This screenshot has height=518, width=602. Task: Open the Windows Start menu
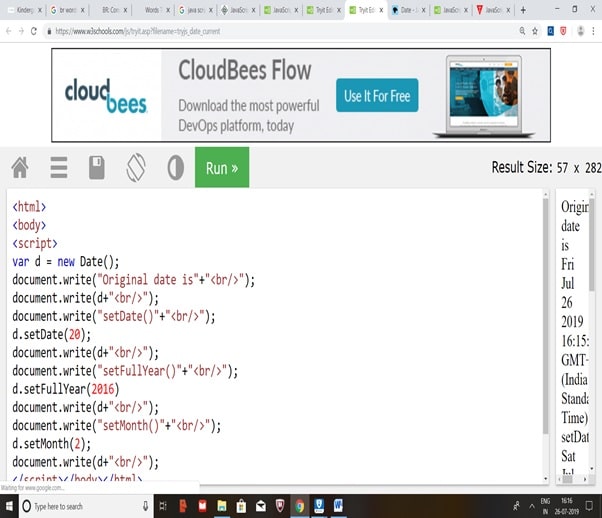click(8, 506)
